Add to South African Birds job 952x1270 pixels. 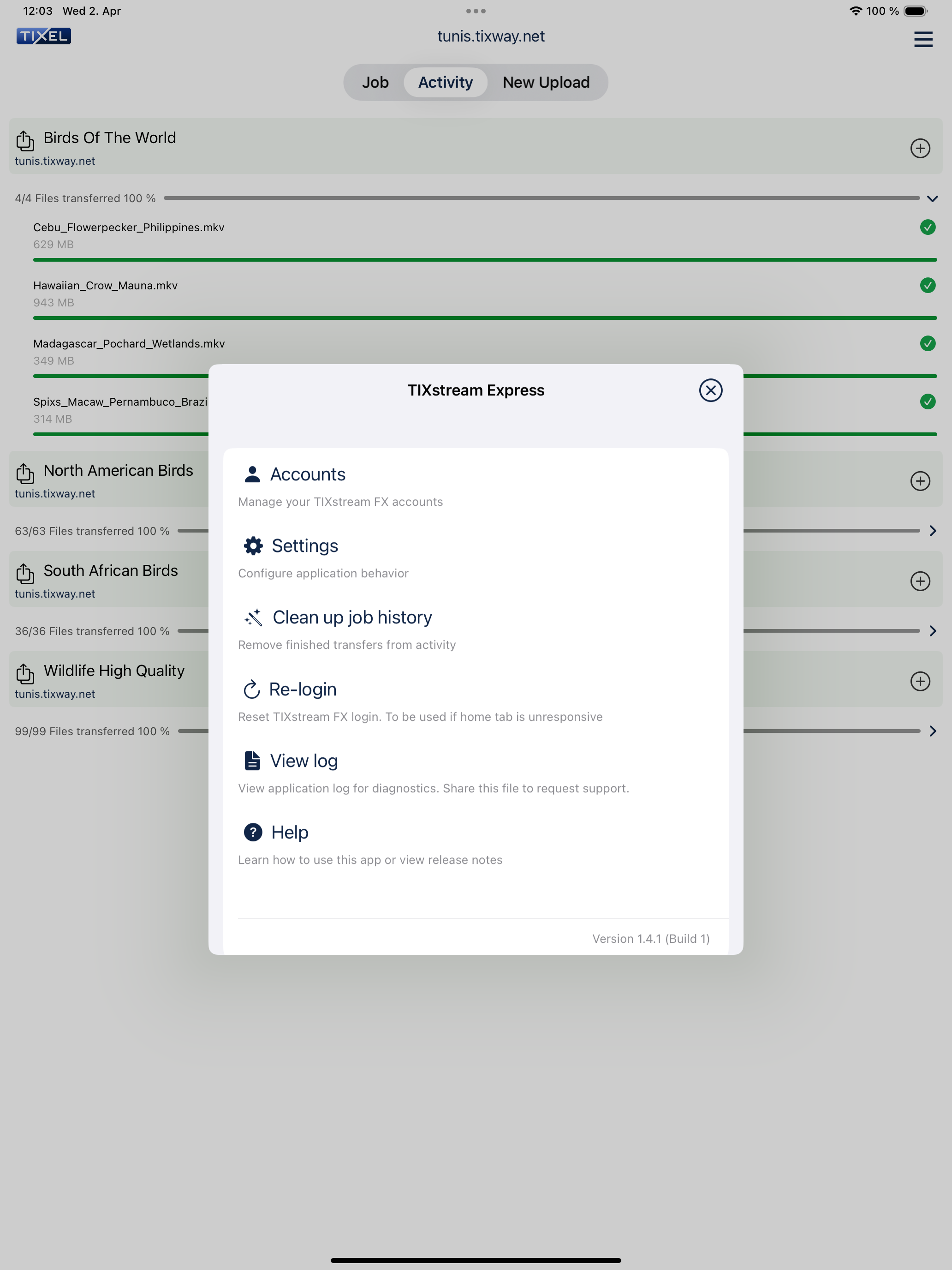(920, 581)
